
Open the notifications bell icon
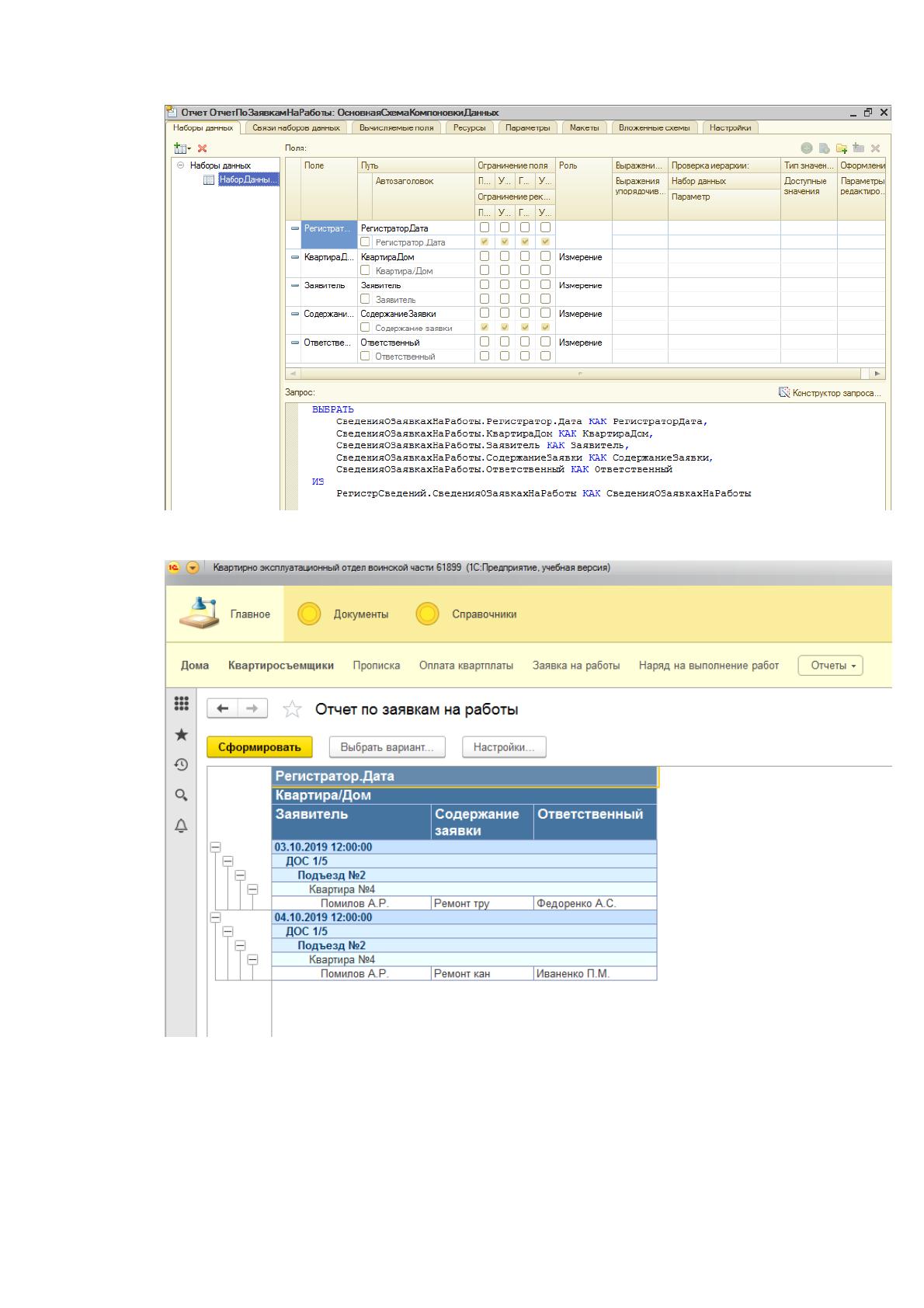[181, 825]
